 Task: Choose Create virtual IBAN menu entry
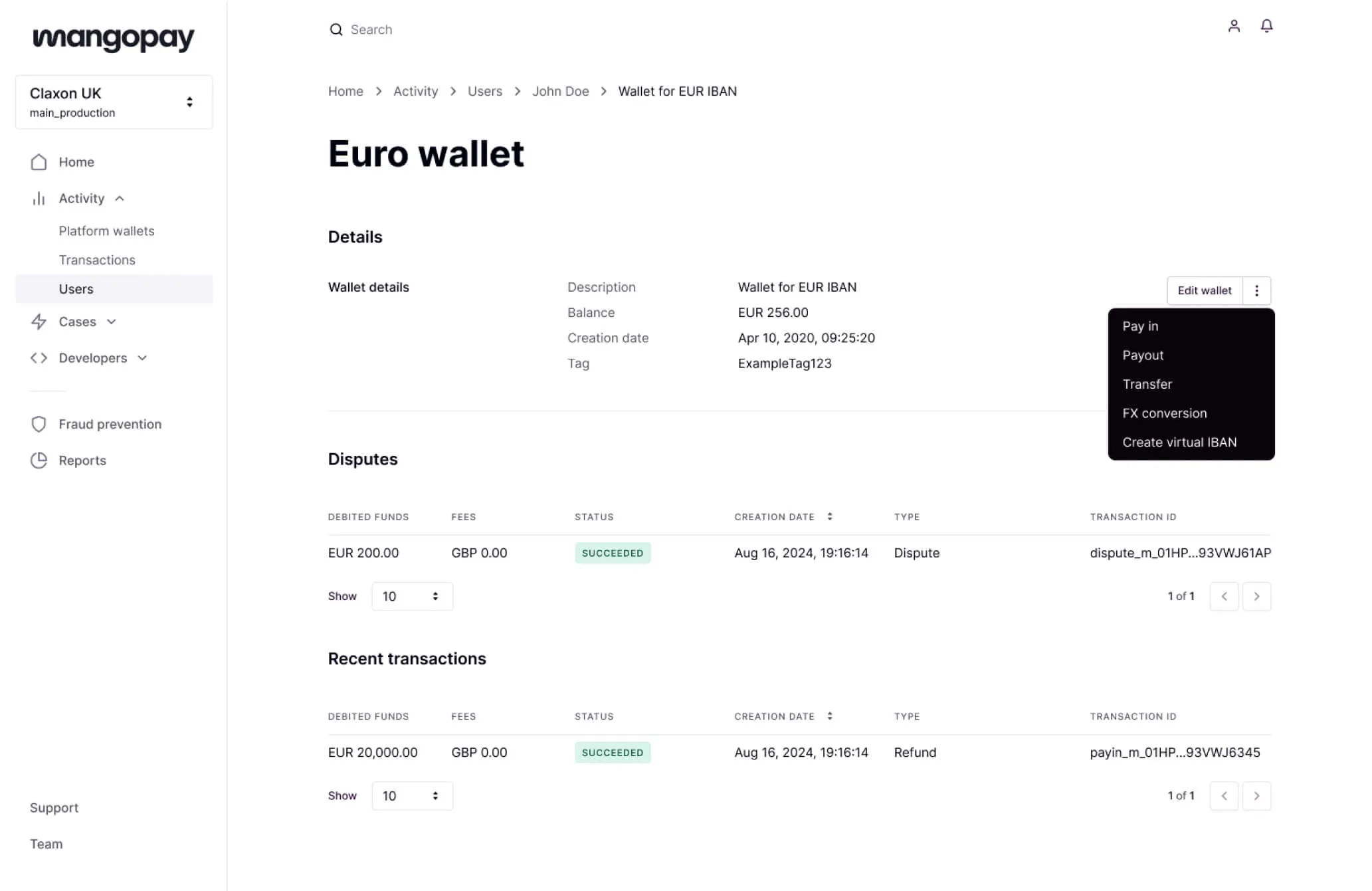tap(1179, 442)
